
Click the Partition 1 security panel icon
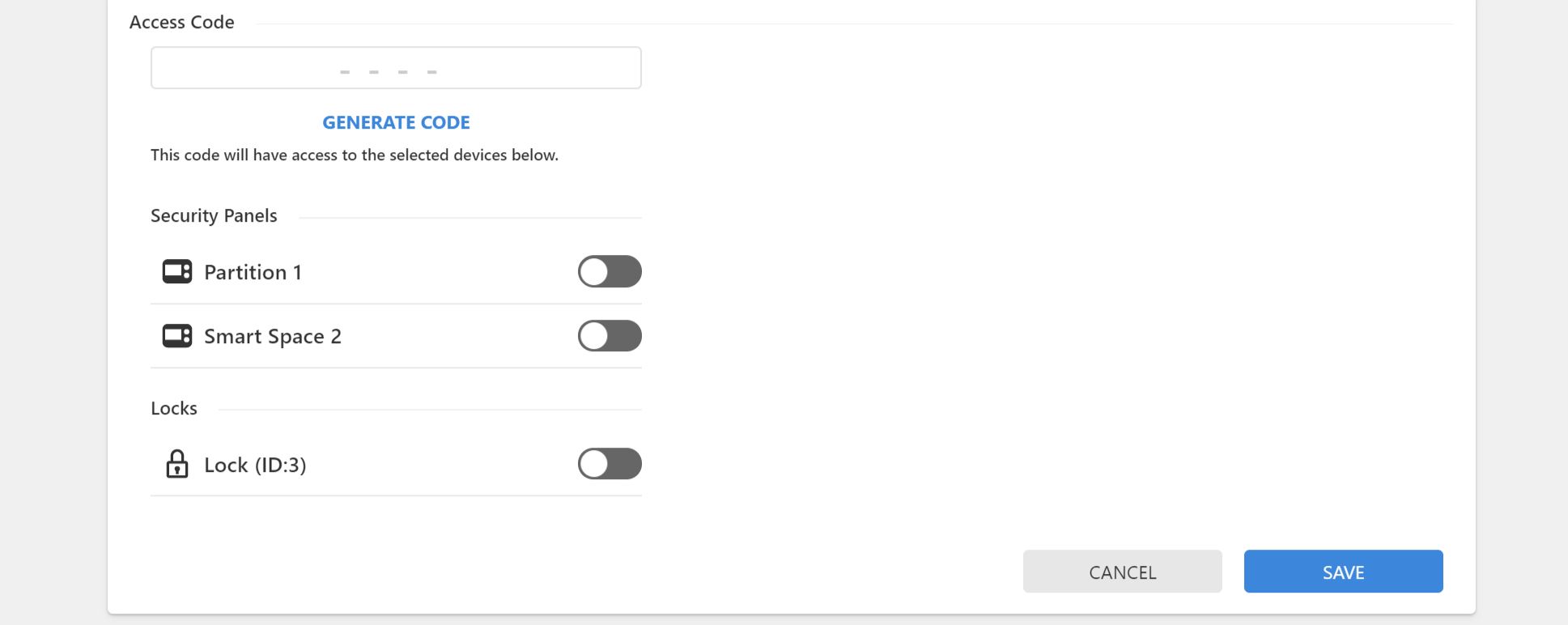(177, 271)
